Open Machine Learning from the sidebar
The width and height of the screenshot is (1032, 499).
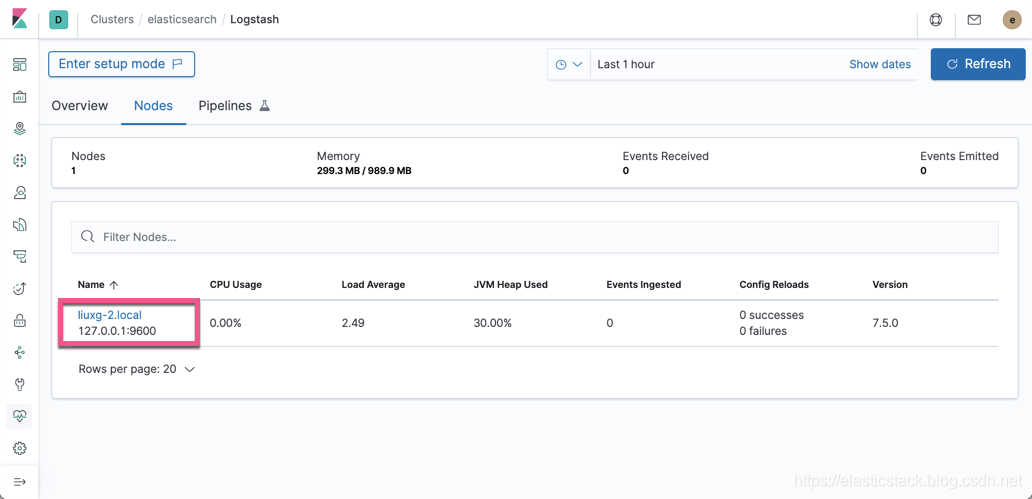20,160
